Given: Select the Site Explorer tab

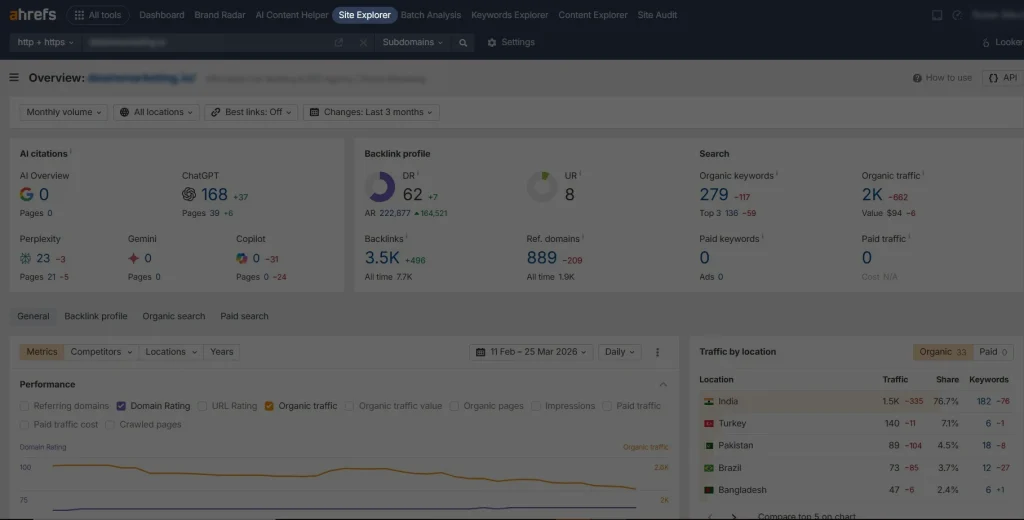Looking at the screenshot, I should coord(364,15).
